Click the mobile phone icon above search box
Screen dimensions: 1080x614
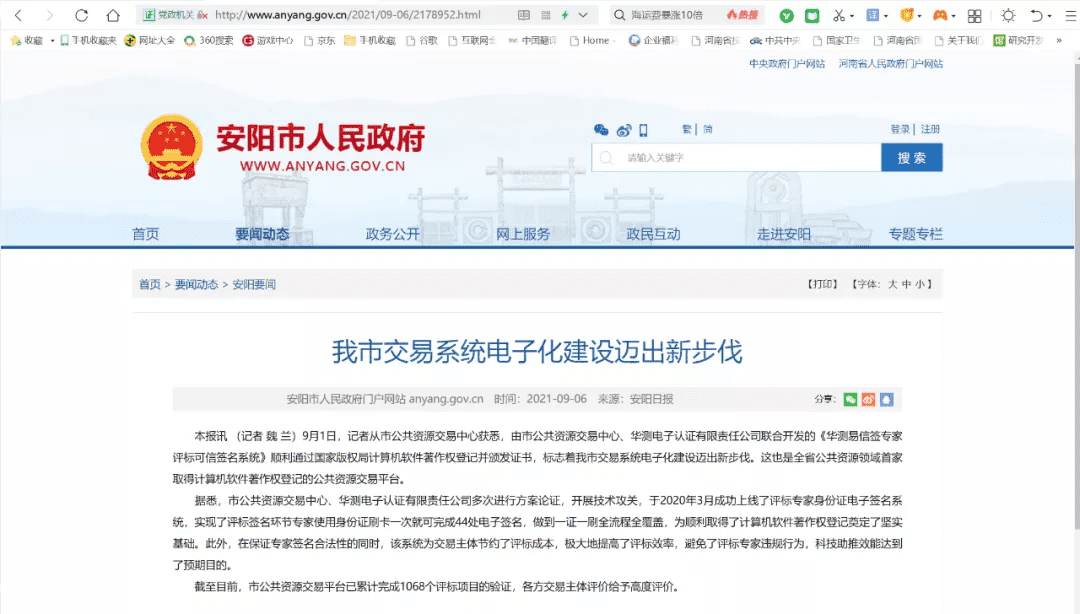(x=643, y=130)
